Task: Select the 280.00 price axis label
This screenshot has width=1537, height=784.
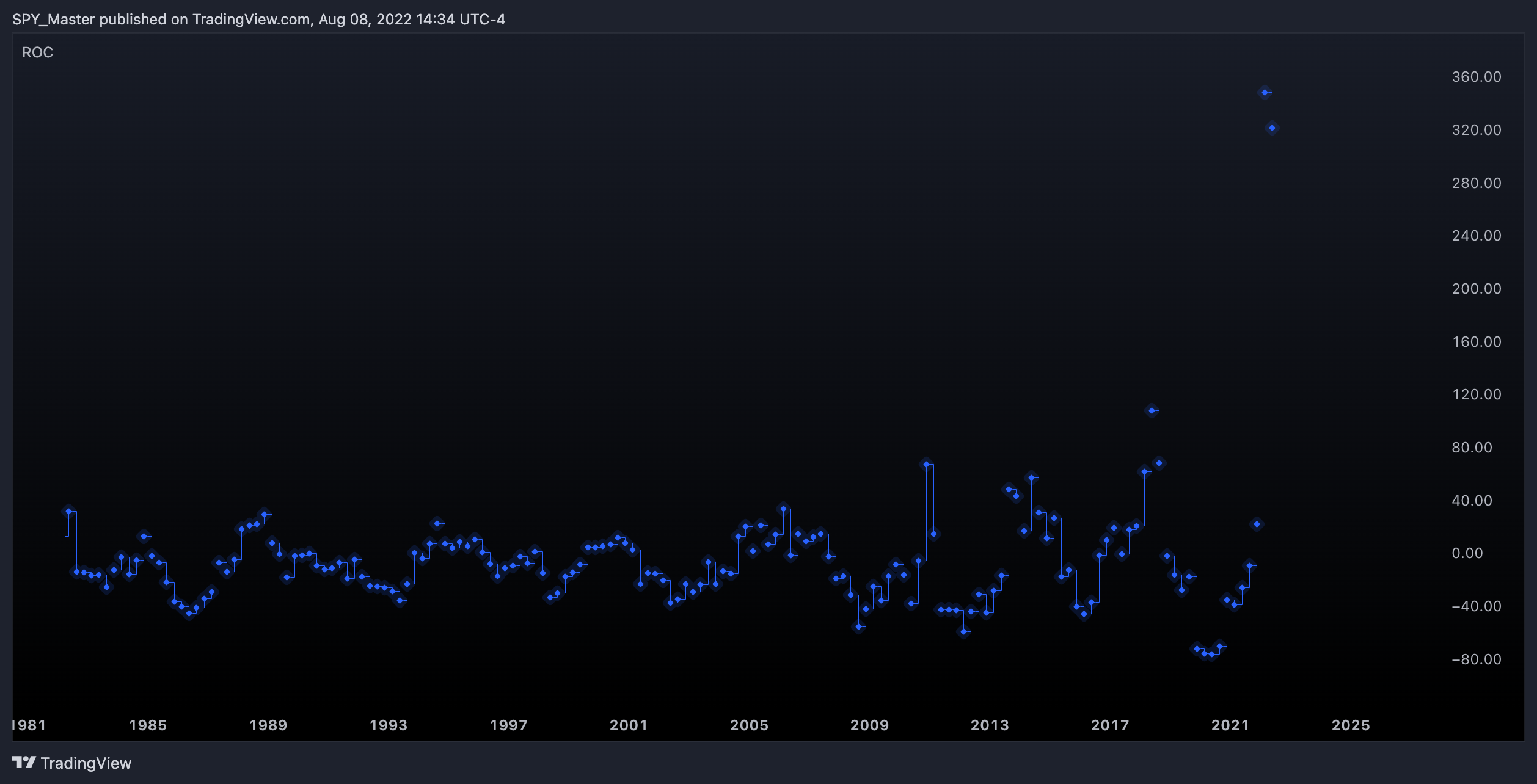Action: pos(1477,183)
